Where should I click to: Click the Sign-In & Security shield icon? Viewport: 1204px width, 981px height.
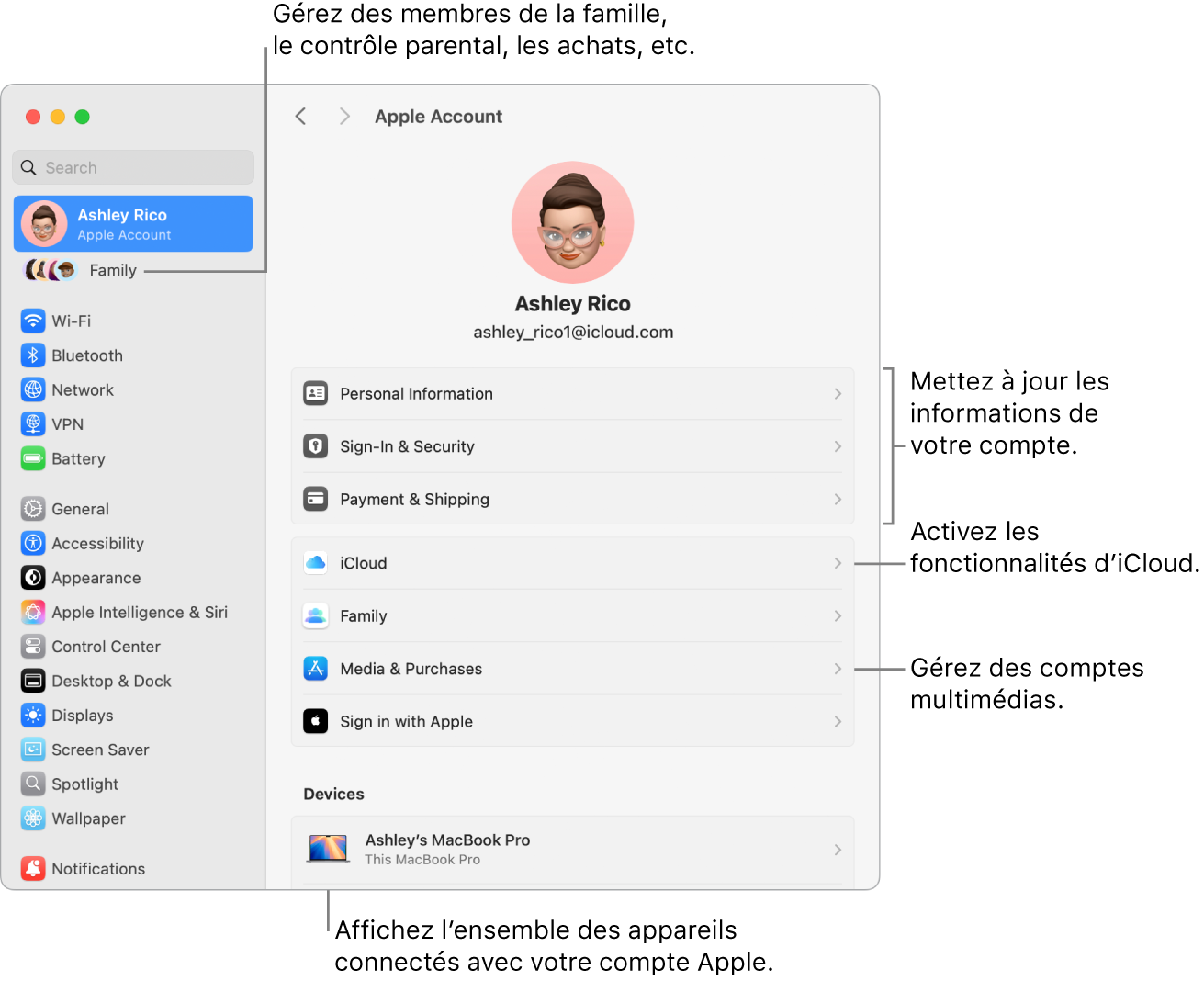[x=316, y=446]
